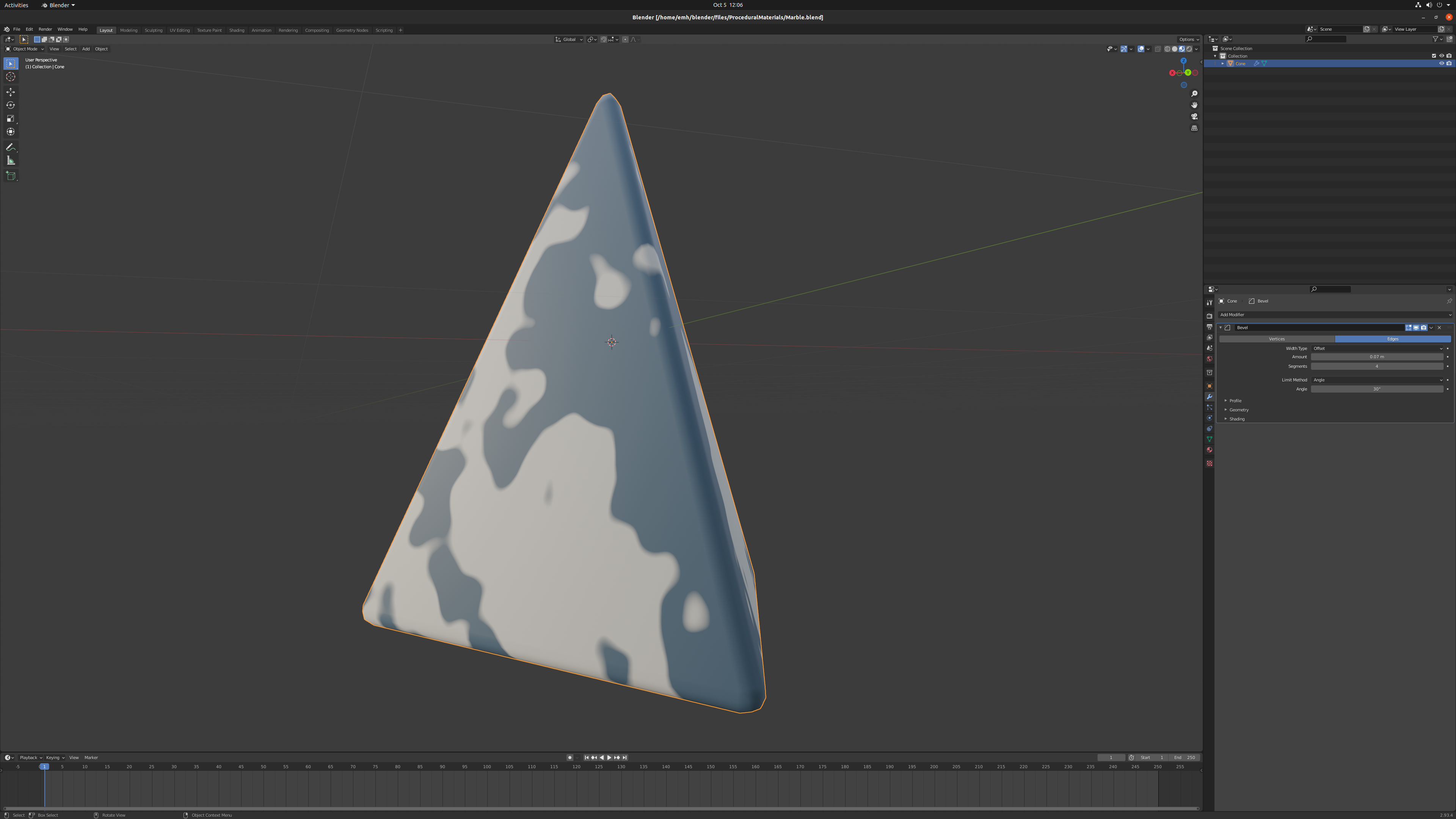Expand the Cone item in outliner
The image size is (1456, 819).
click(1222, 64)
